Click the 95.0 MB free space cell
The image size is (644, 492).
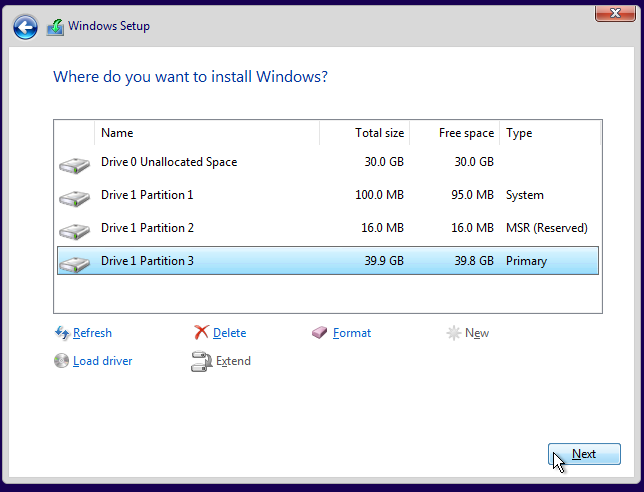(x=472, y=195)
